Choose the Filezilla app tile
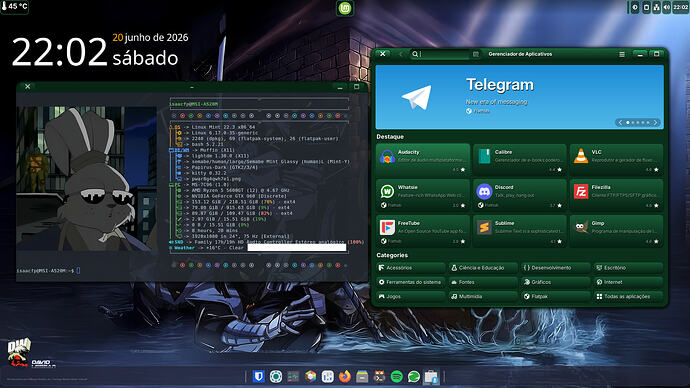This screenshot has width=690, height=388. click(x=616, y=196)
